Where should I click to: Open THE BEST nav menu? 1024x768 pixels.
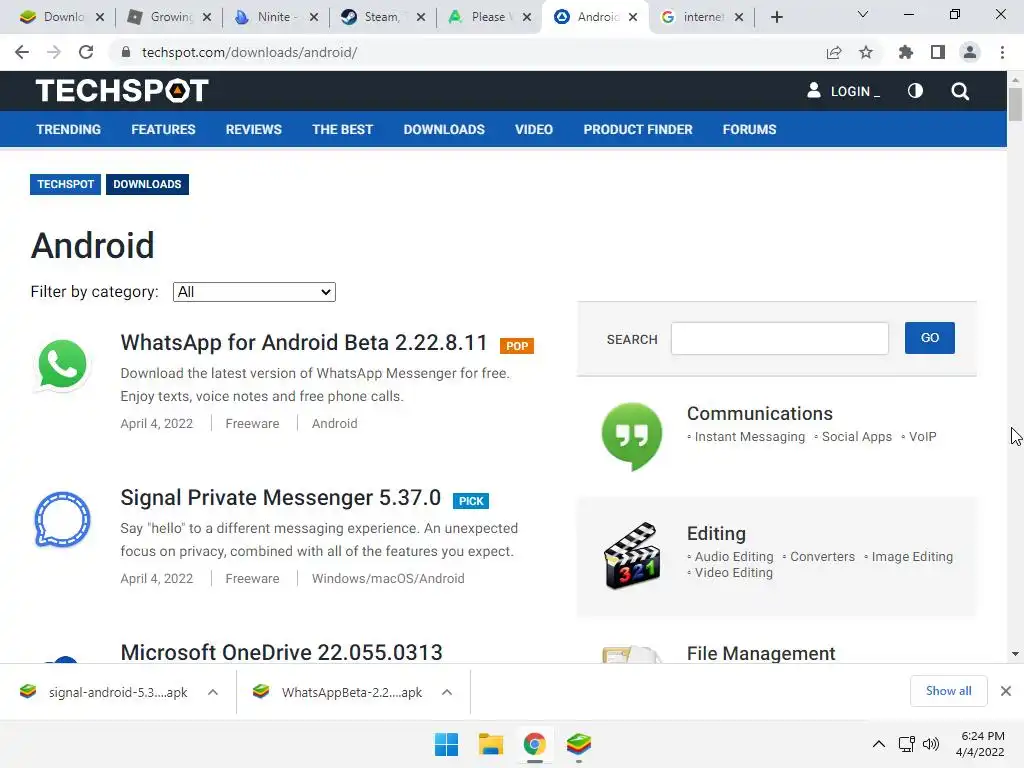point(342,129)
